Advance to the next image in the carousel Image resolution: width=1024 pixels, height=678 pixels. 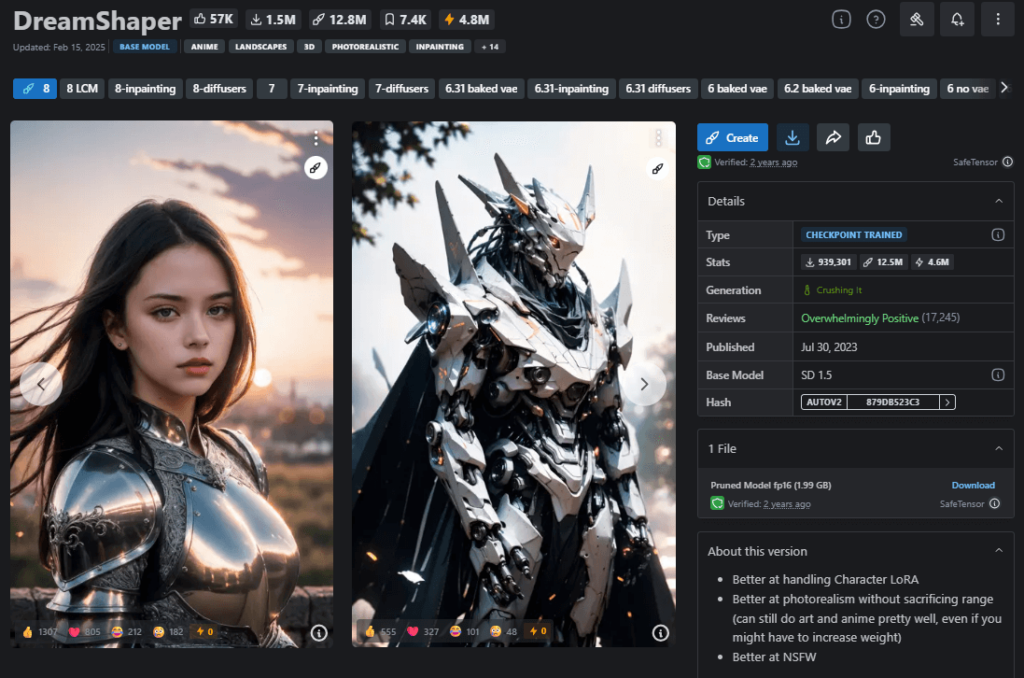(x=645, y=383)
